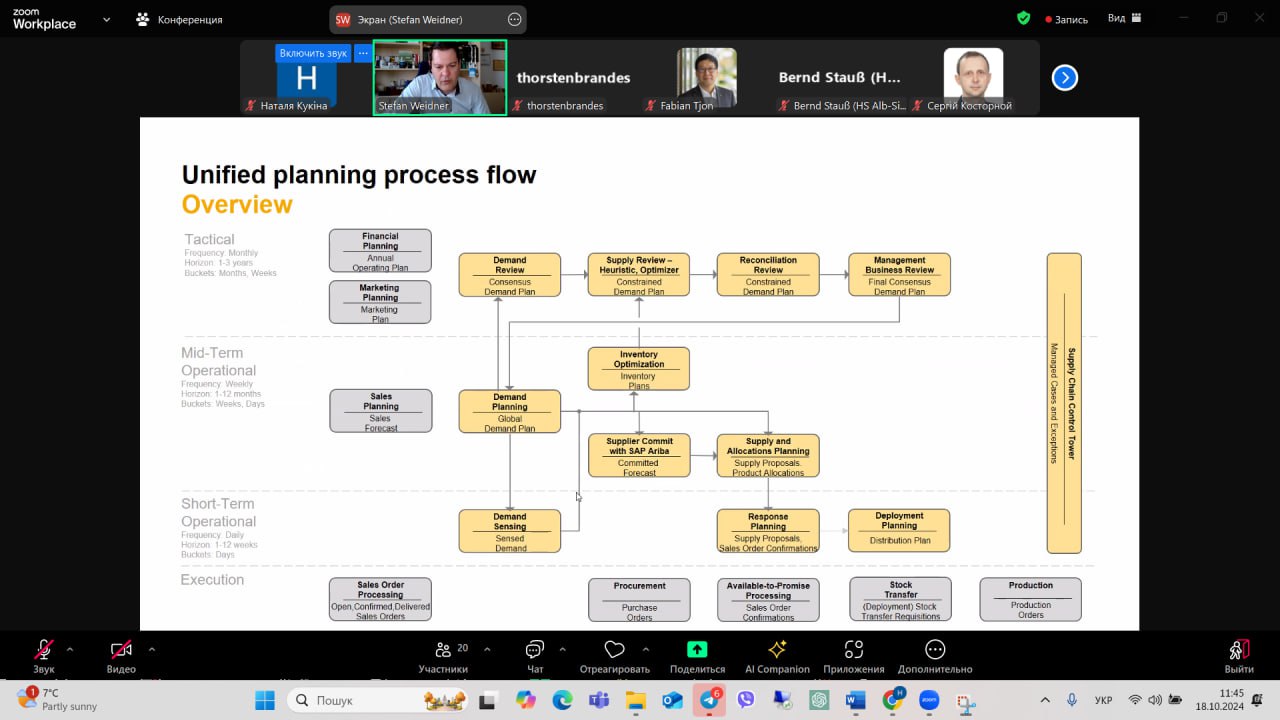The width and height of the screenshot is (1280, 720).
Task: Switch to Zoom app in the taskbar
Action: [929, 700]
